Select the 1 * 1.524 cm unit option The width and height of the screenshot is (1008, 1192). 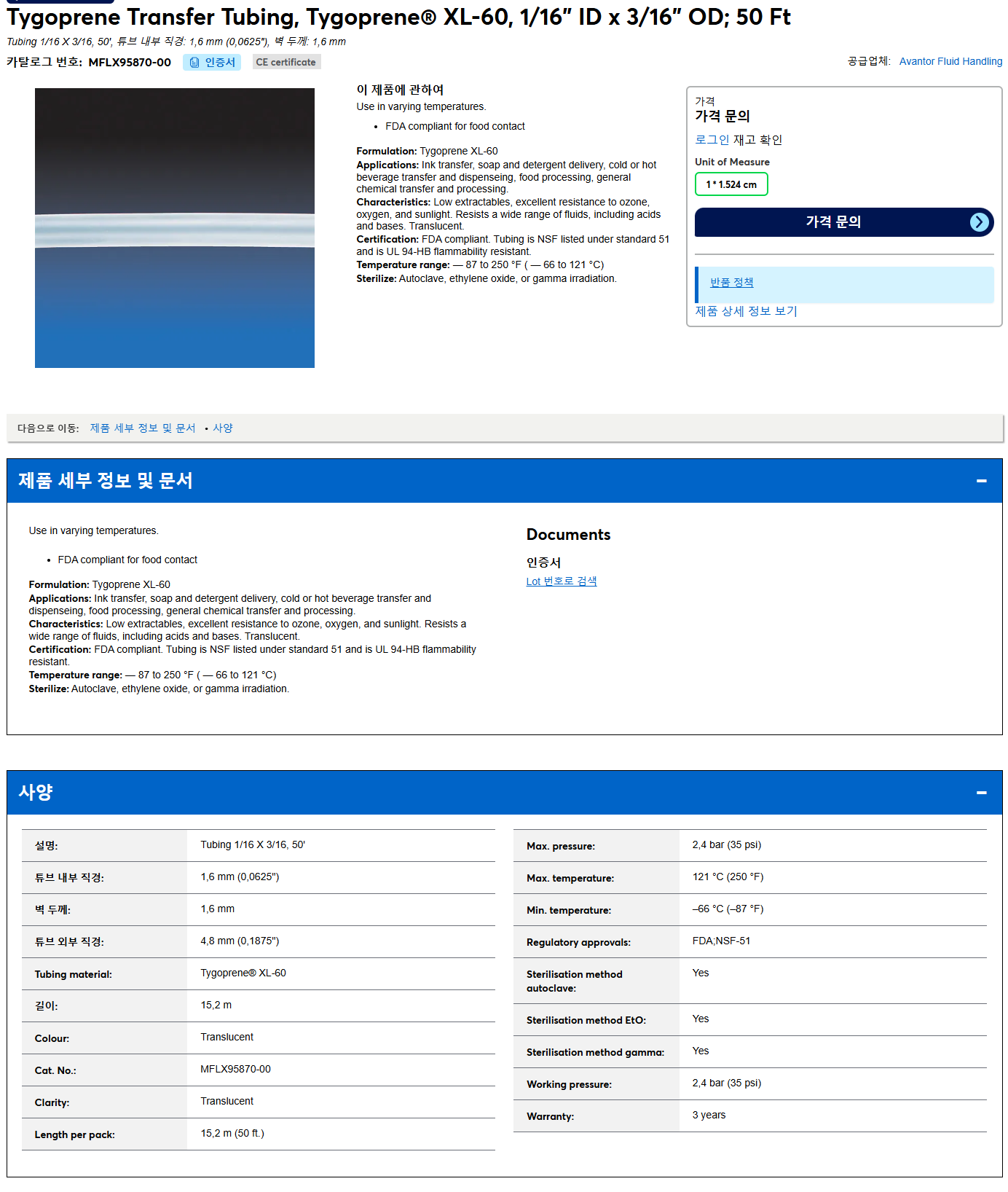click(x=731, y=184)
